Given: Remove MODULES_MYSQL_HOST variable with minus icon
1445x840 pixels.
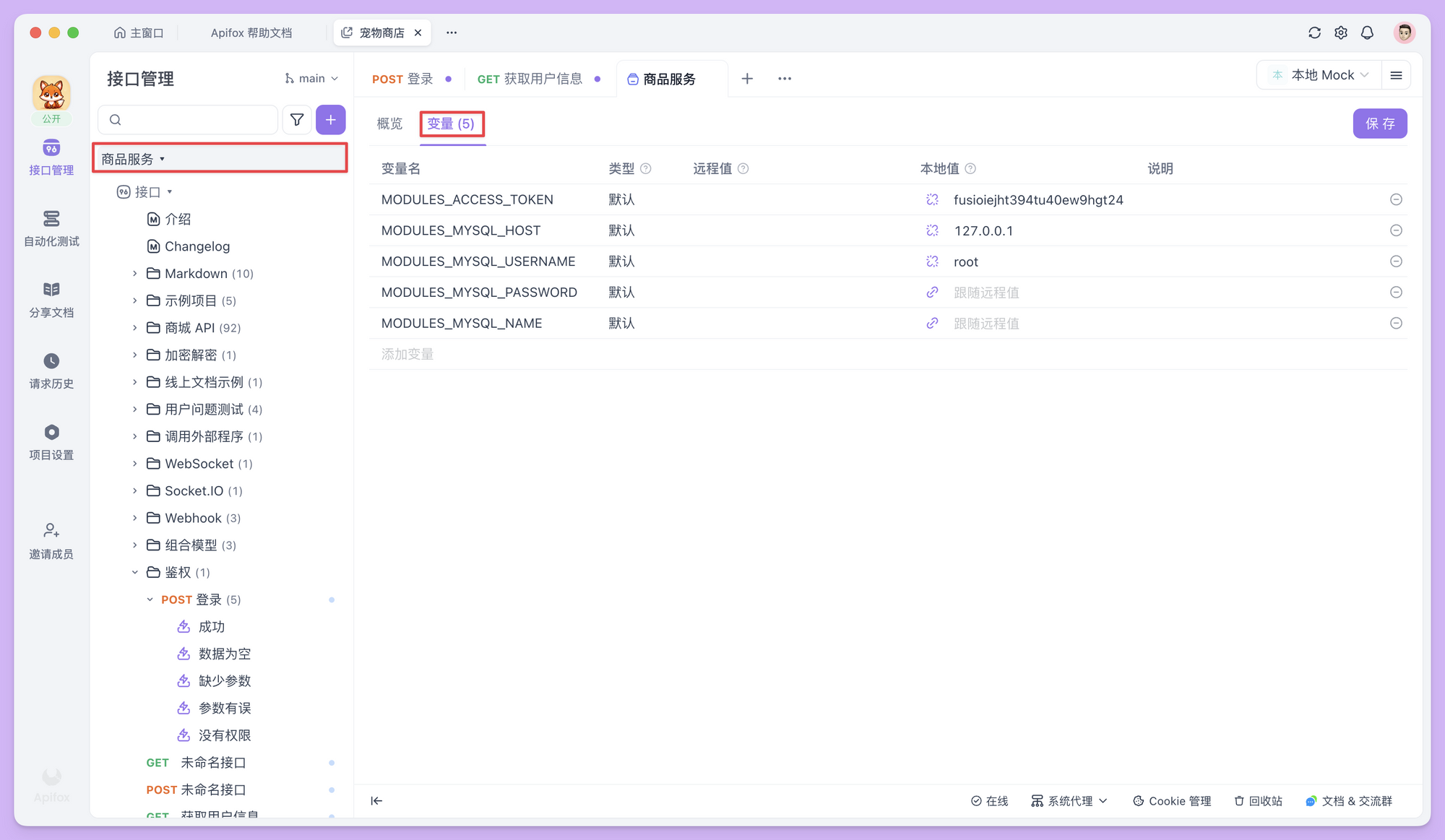Looking at the screenshot, I should (1396, 230).
